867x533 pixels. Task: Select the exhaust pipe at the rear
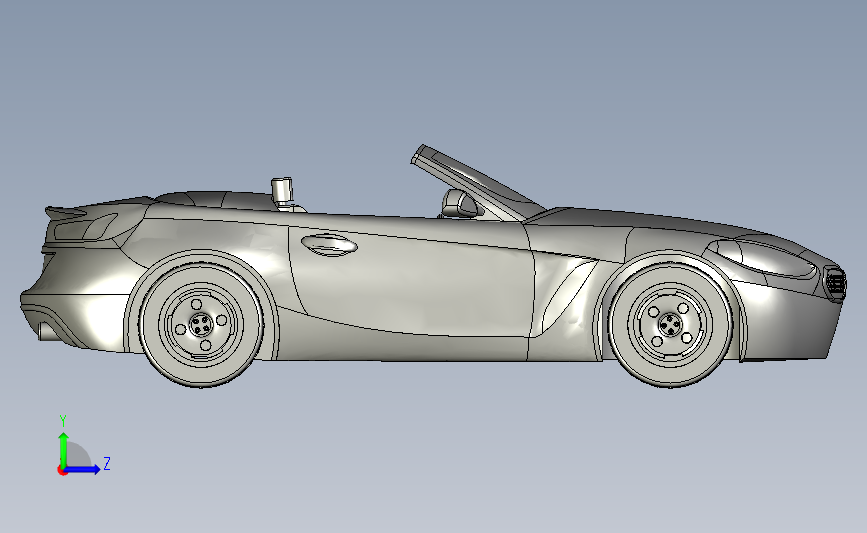[49, 331]
